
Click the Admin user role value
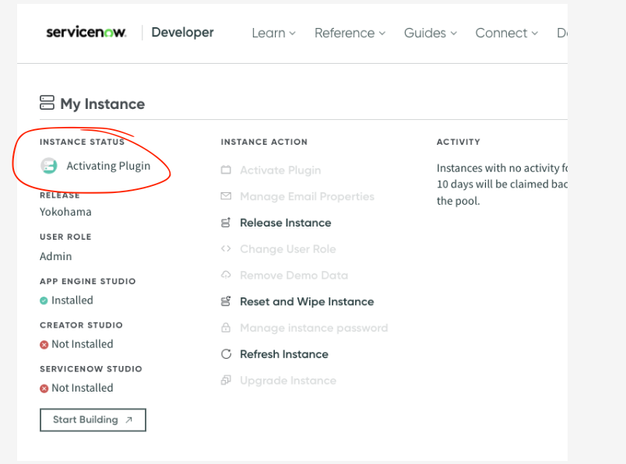(x=55, y=256)
